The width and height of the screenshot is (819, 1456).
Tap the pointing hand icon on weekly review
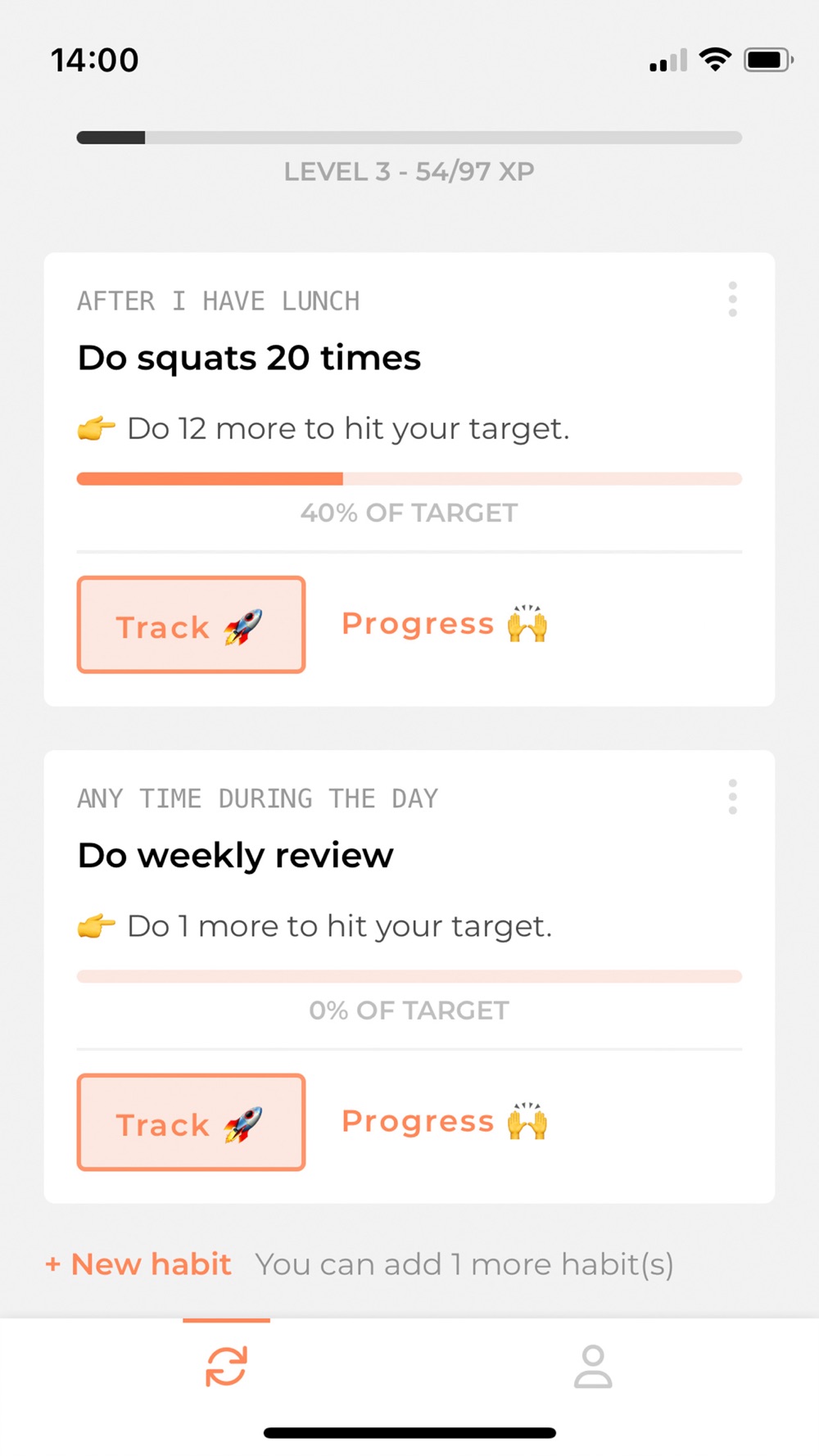tap(96, 926)
